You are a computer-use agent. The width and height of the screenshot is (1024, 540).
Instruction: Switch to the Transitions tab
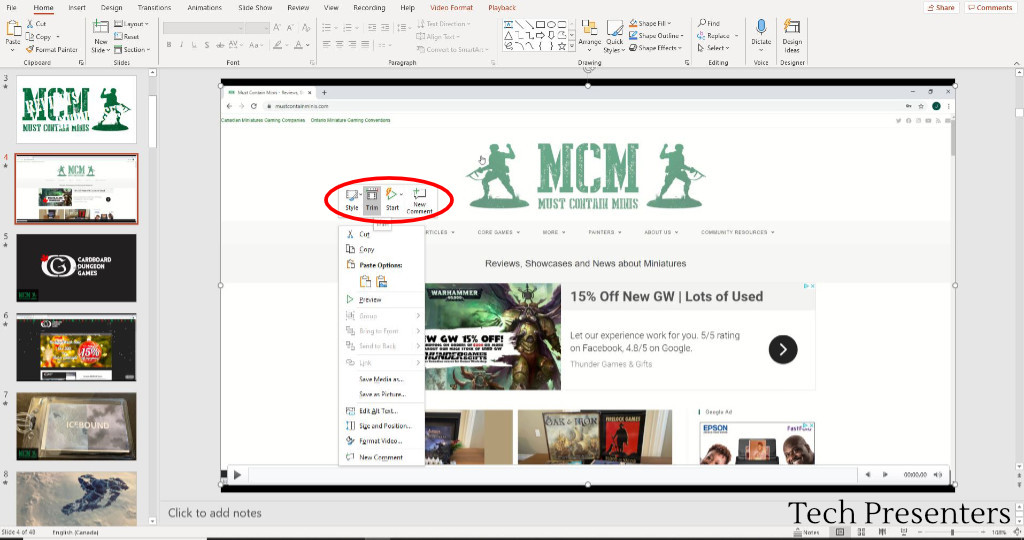pyautogui.click(x=154, y=8)
